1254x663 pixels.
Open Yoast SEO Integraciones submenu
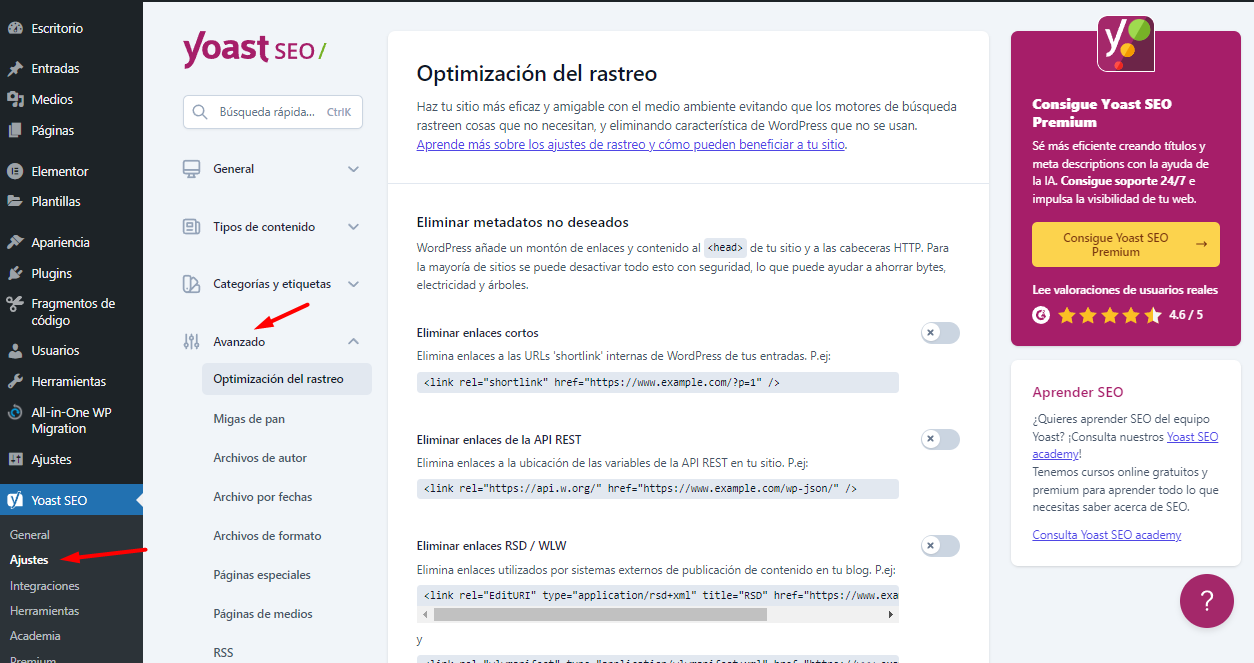coord(45,586)
